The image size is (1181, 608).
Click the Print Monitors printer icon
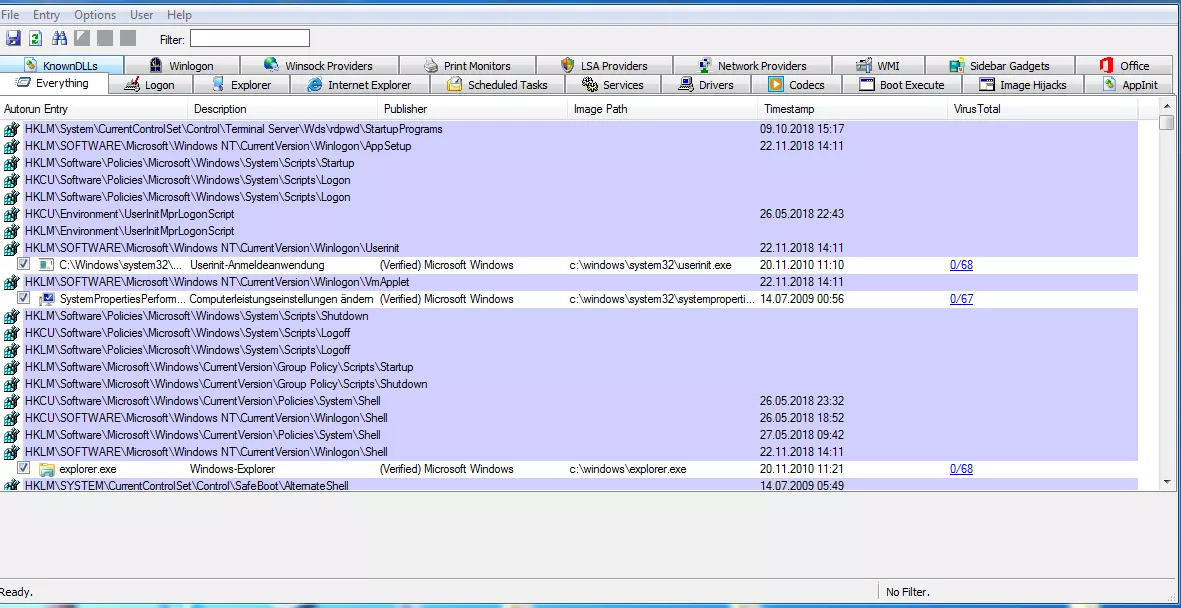(x=431, y=66)
